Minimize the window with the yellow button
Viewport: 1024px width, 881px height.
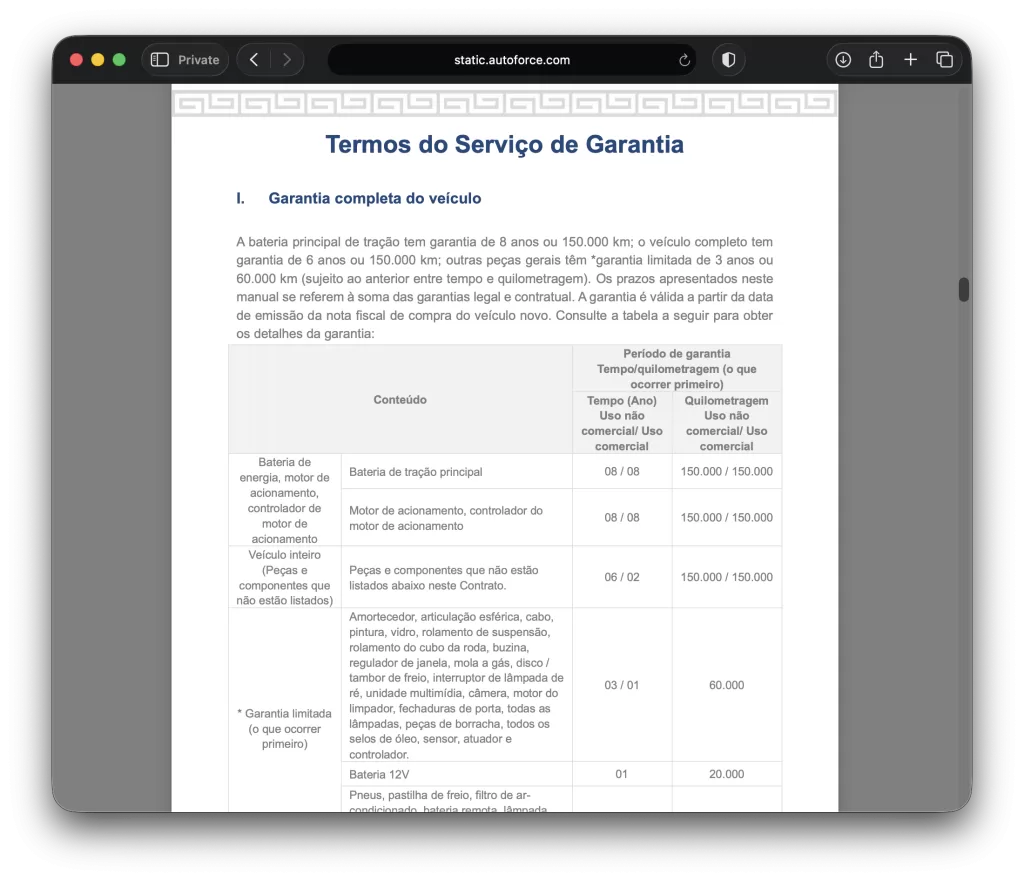tap(98, 60)
